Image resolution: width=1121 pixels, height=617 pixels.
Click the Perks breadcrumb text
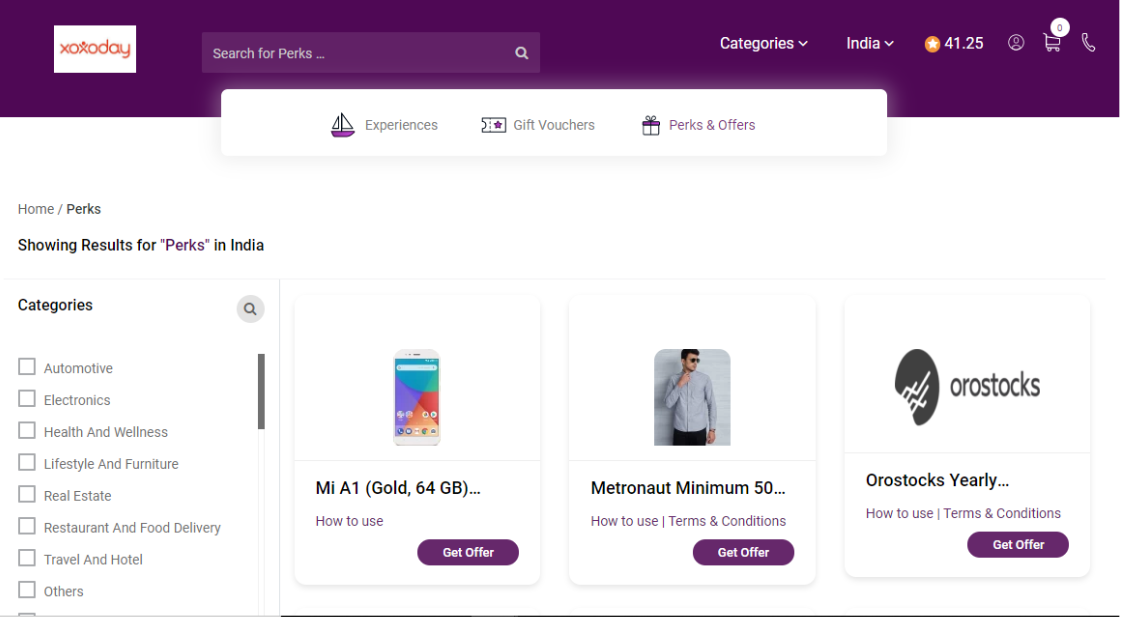pyautogui.click(x=84, y=209)
